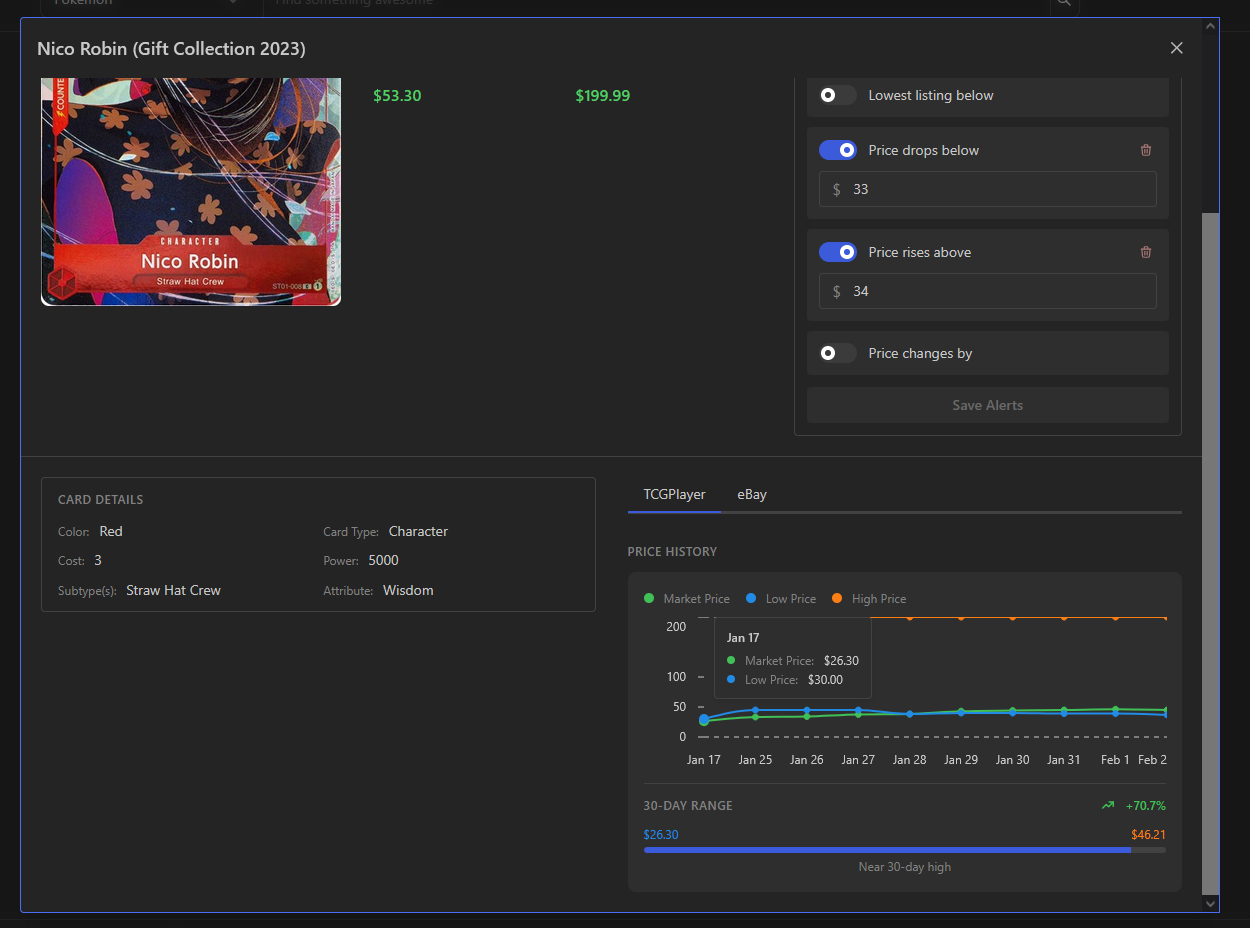1250x928 pixels.
Task: Click the +70.7% change value
Action: pos(1145,805)
